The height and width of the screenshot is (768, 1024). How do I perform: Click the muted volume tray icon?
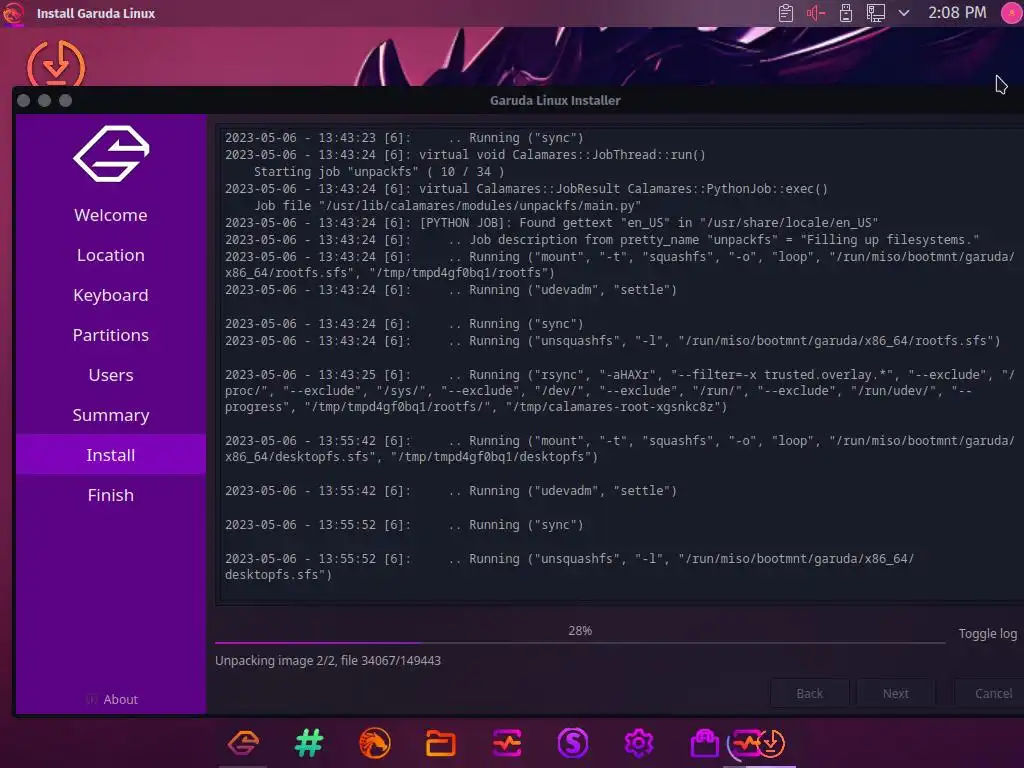pos(816,13)
